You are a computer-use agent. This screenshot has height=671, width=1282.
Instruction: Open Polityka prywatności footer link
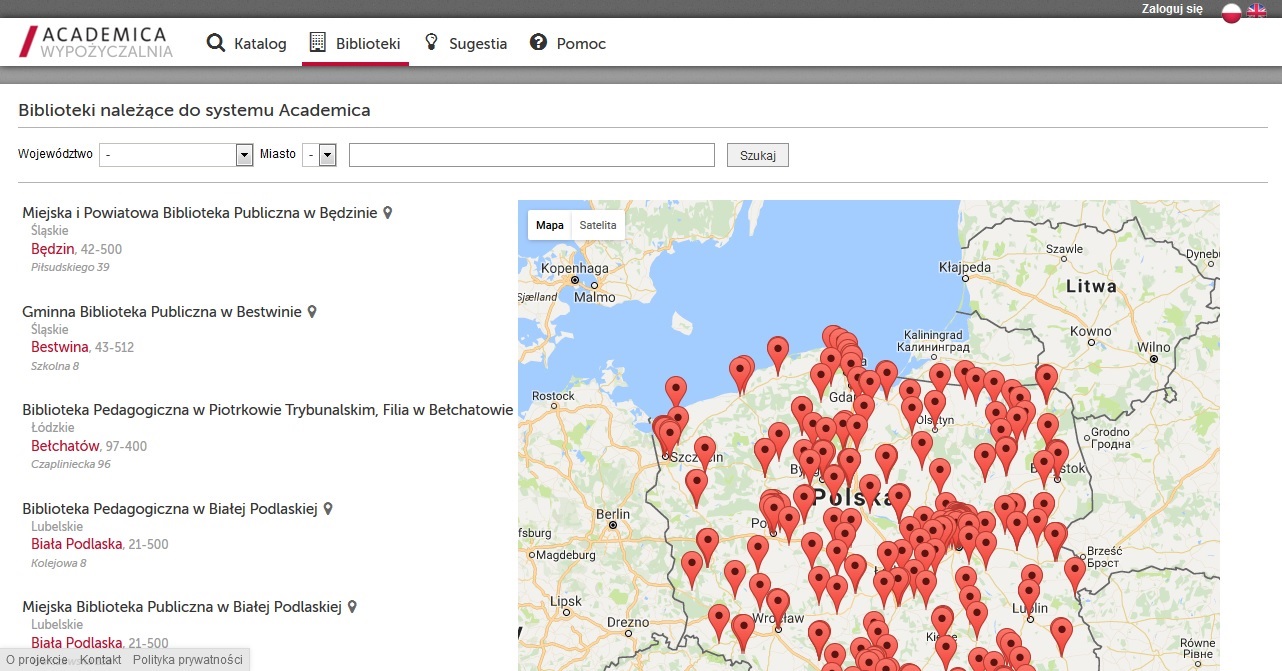point(187,660)
